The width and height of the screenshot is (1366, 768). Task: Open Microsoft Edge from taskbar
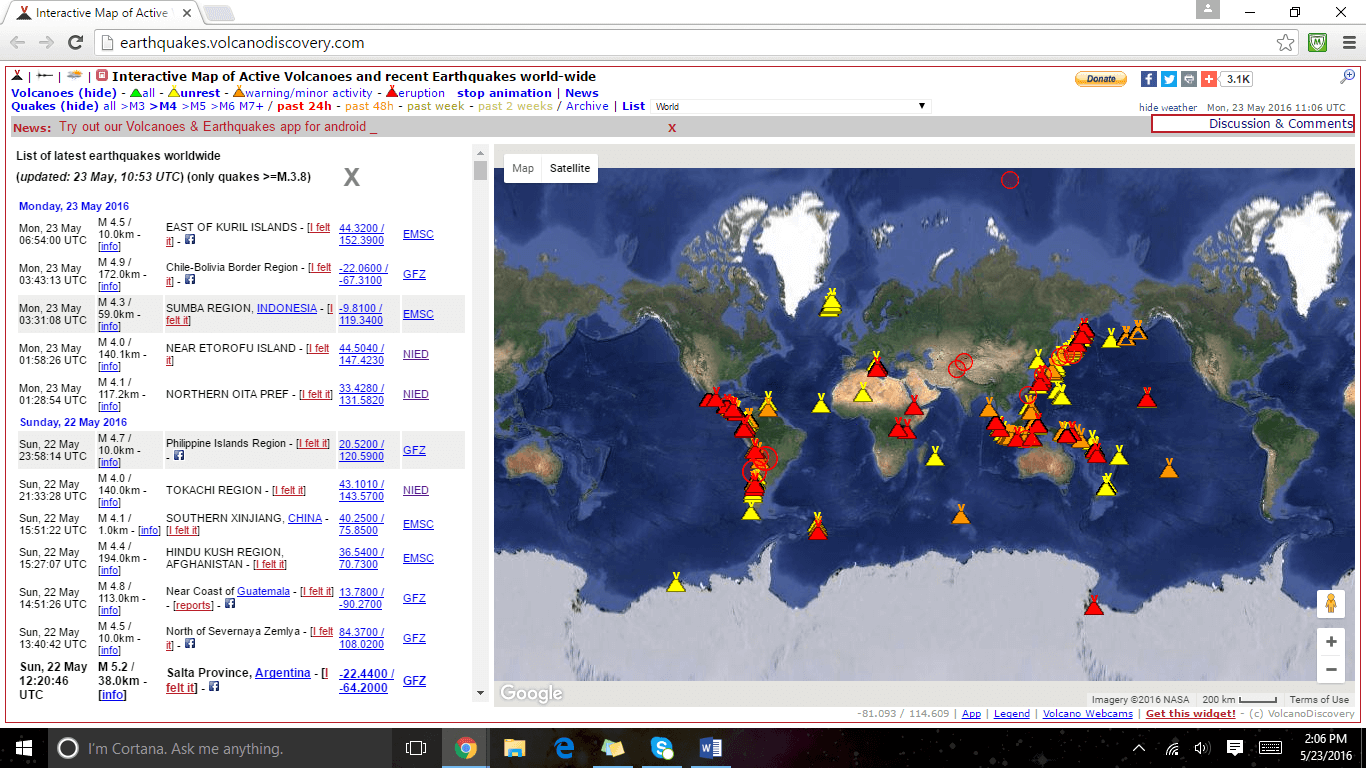563,747
